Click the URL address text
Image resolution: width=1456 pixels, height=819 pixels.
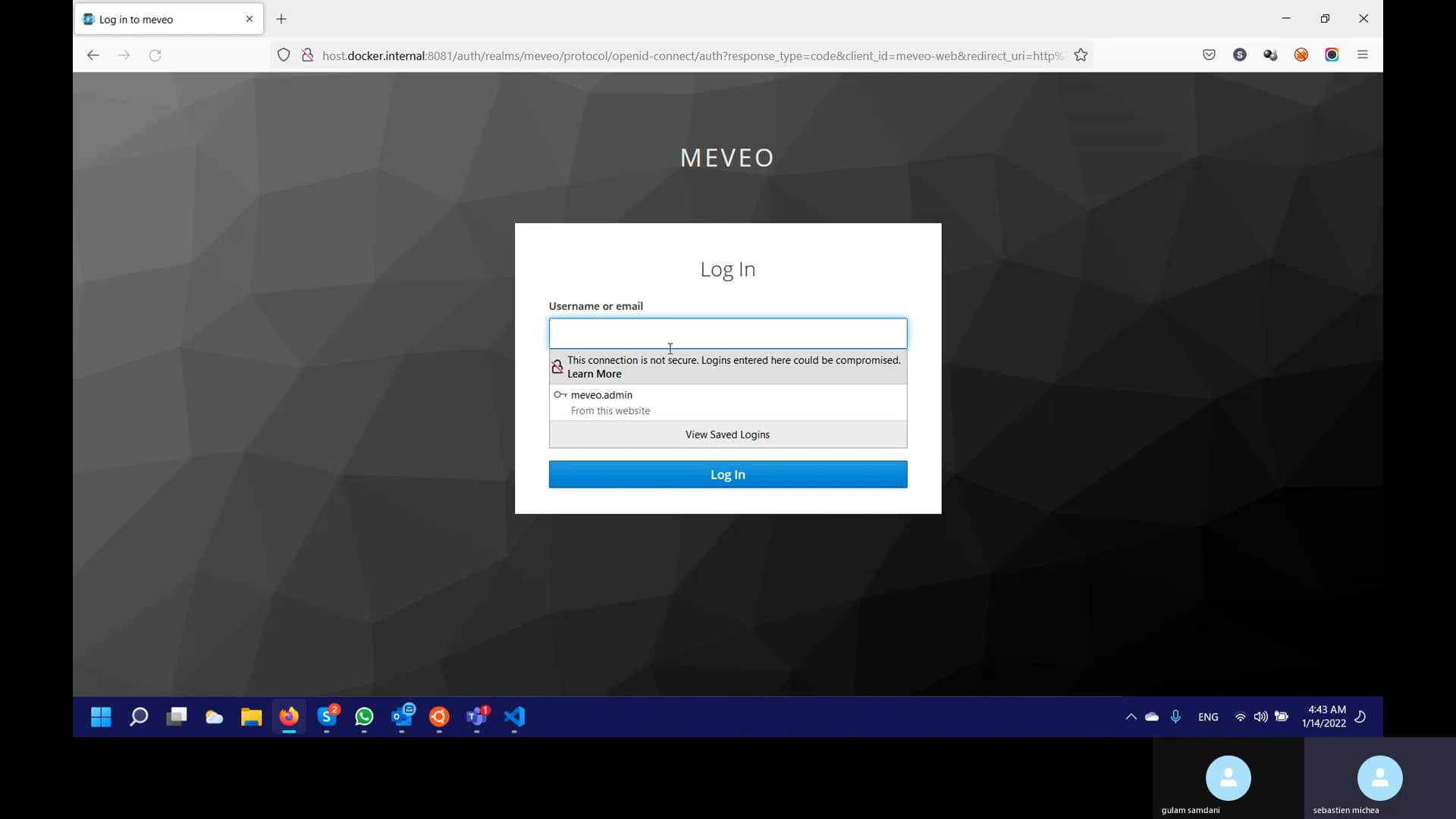click(x=693, y=56)
